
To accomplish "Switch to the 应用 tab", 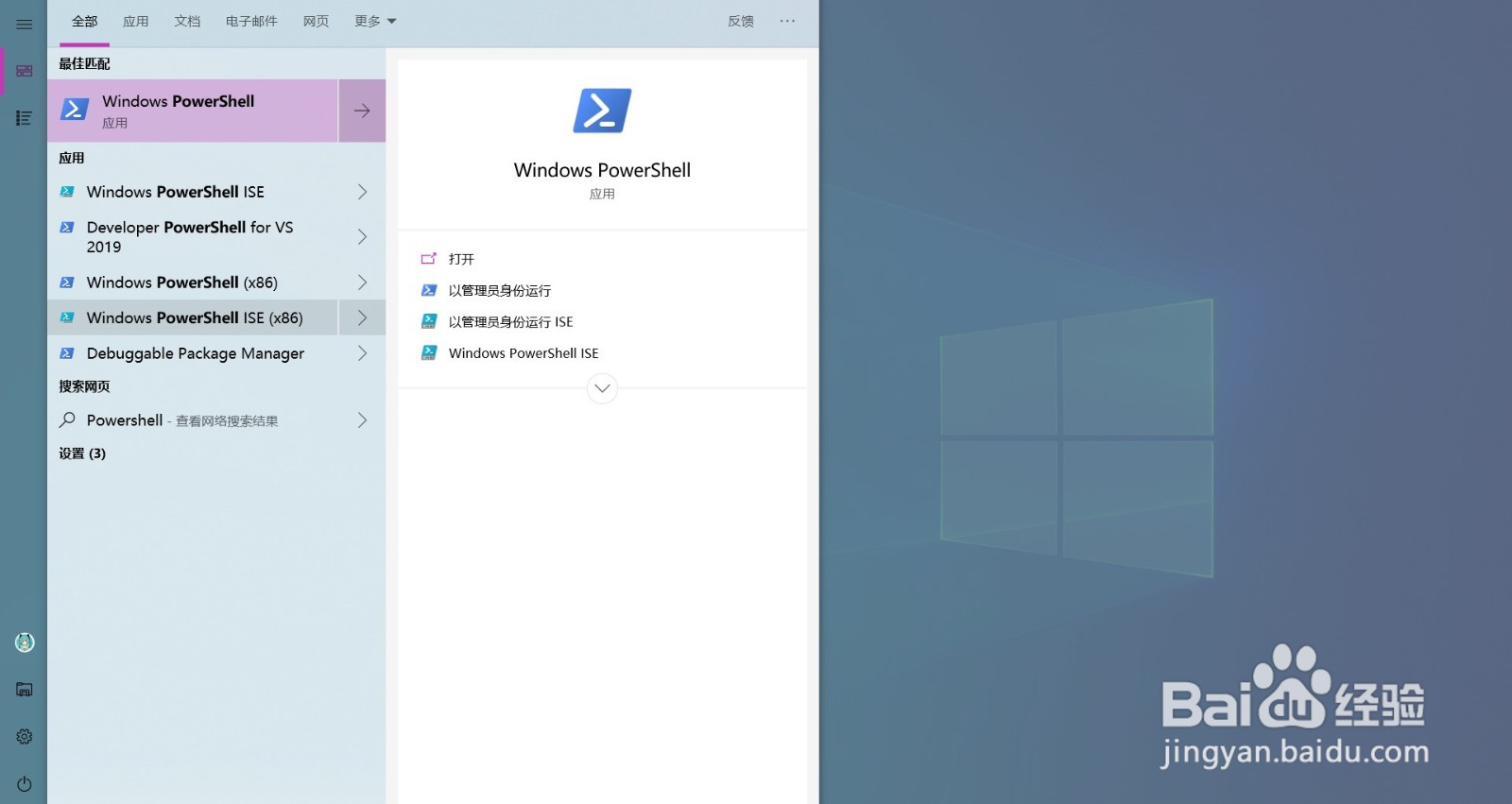I will coord(136,21).
